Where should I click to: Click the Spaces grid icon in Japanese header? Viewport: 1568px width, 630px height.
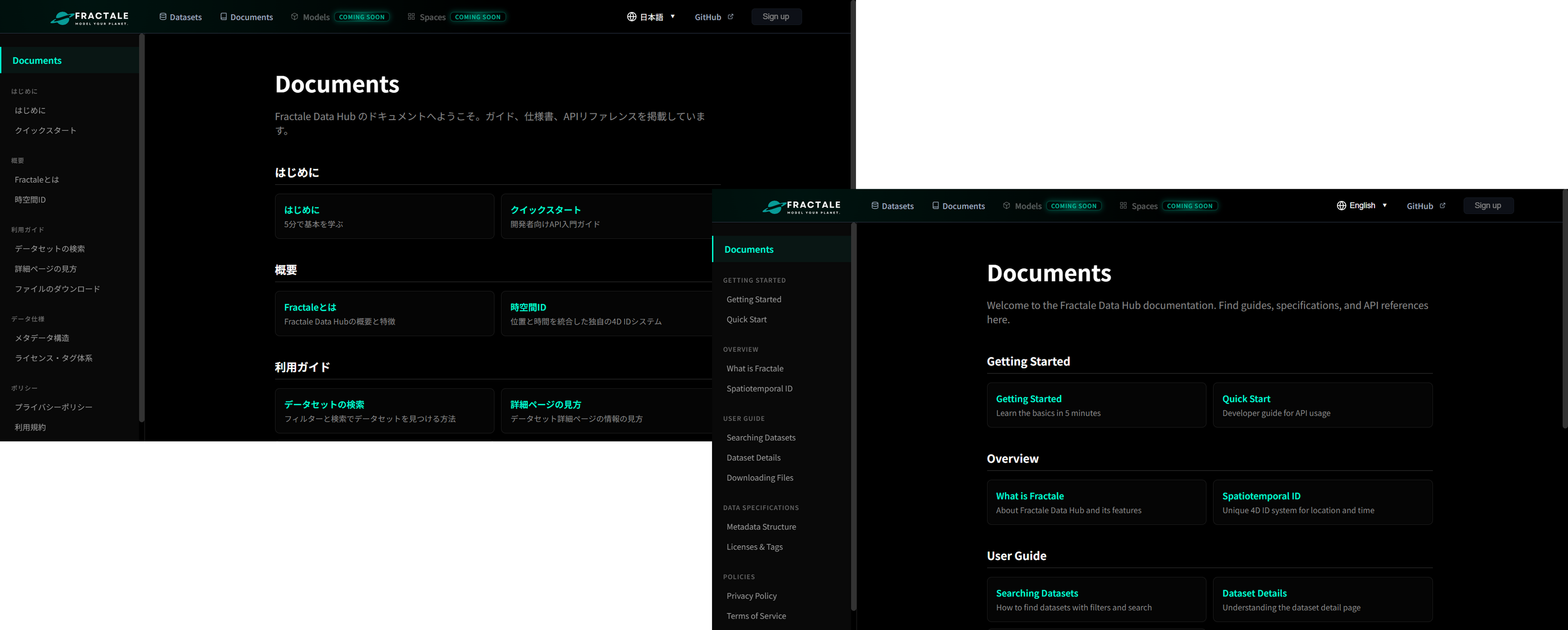(411, 17)
